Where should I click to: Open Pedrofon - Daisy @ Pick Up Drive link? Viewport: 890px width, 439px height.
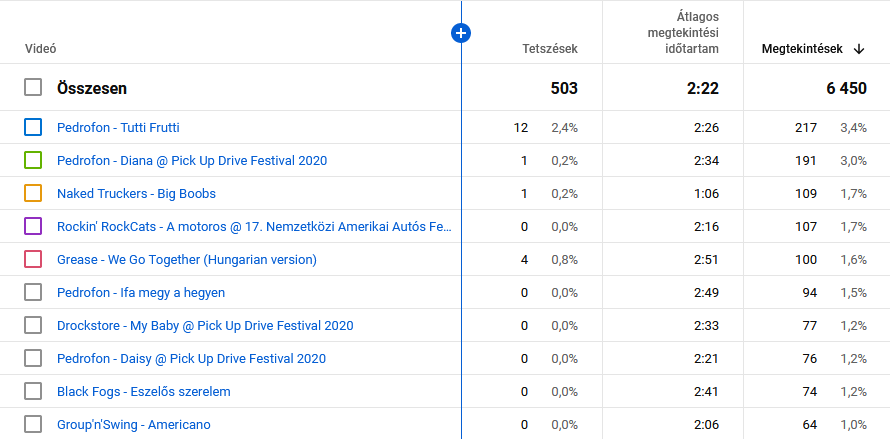coord(191,358)
